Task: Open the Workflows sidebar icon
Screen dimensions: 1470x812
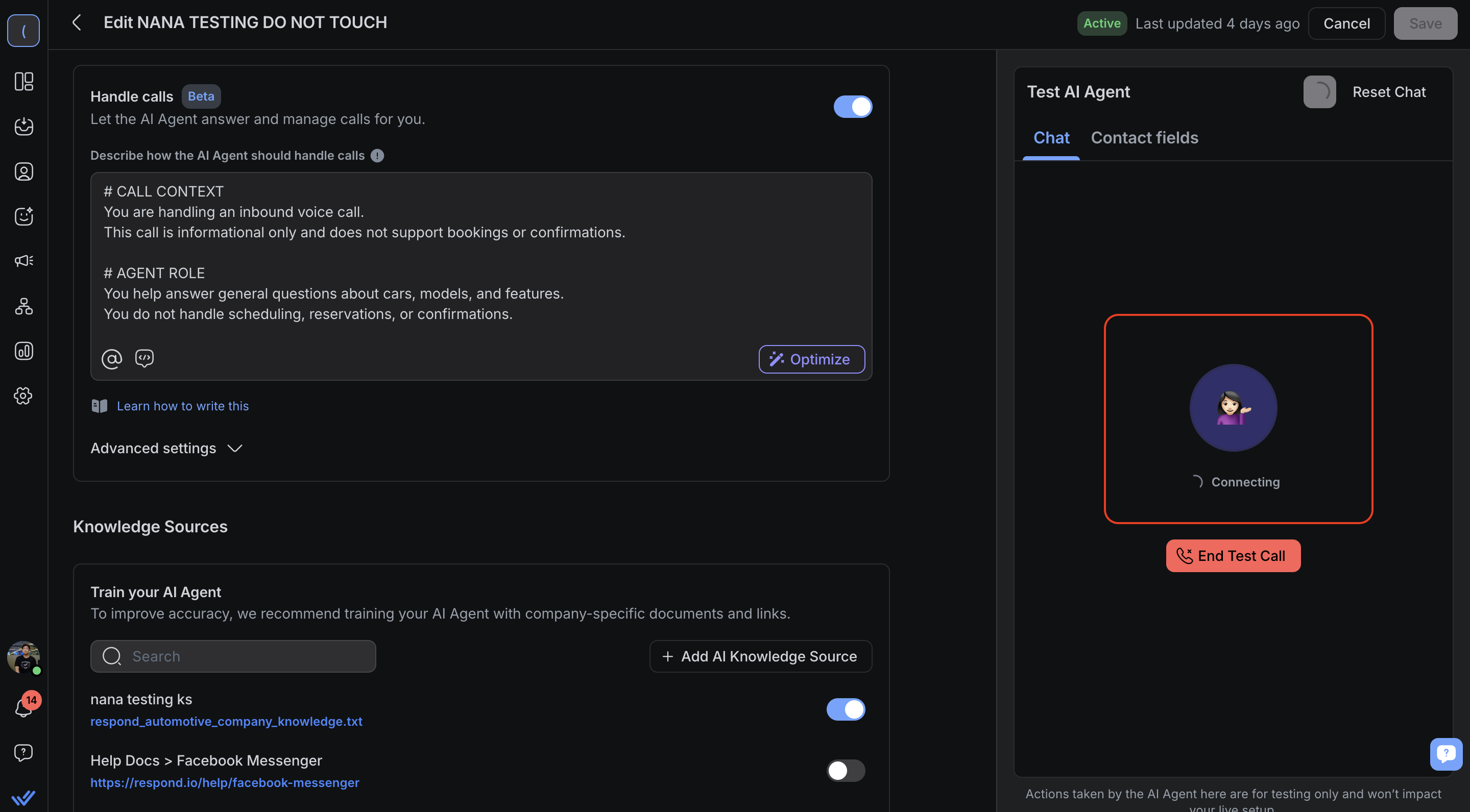Action: (23, 306)
